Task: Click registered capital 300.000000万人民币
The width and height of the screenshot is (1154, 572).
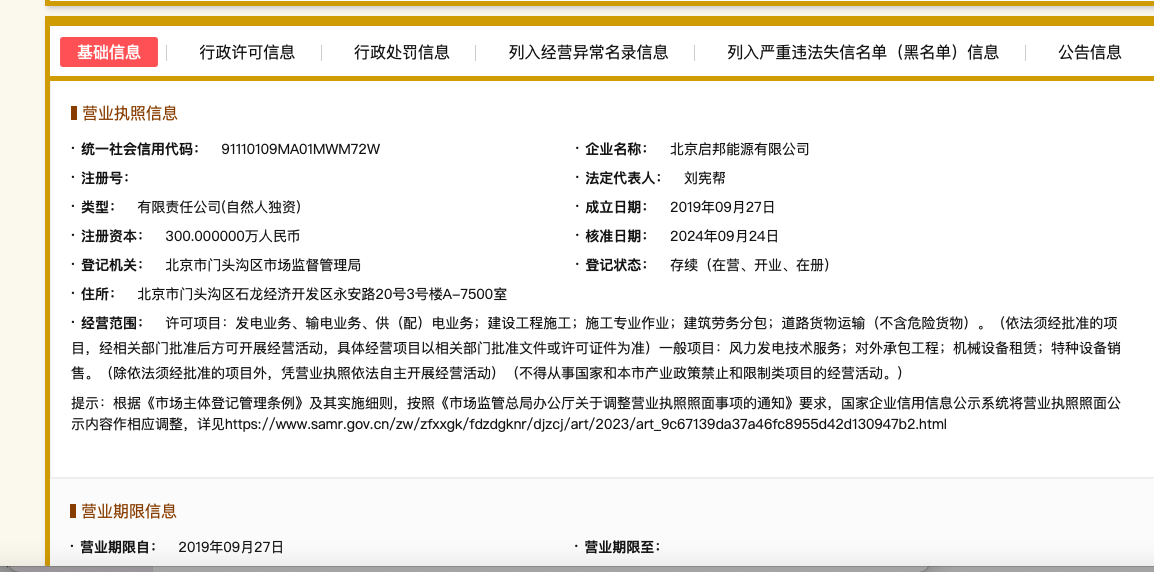Action: [x=233, y=236]
